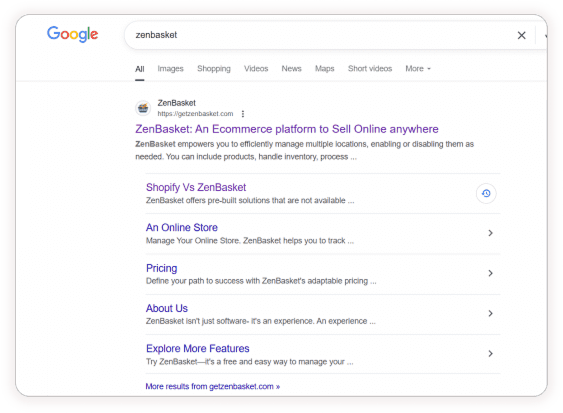Open the Short videos tab

click(x=370, y=69)
